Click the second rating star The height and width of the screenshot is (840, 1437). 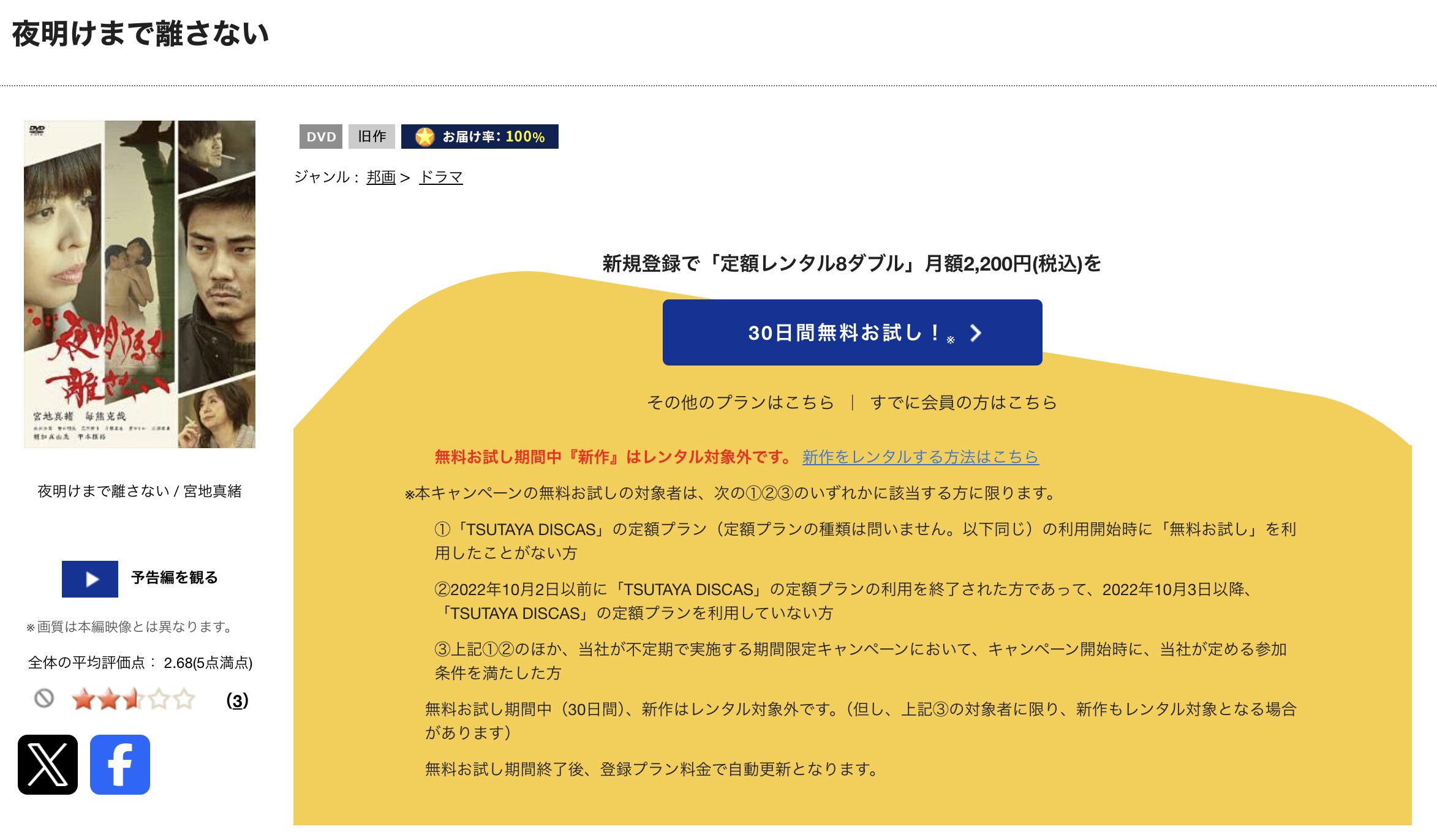point(108,699)
